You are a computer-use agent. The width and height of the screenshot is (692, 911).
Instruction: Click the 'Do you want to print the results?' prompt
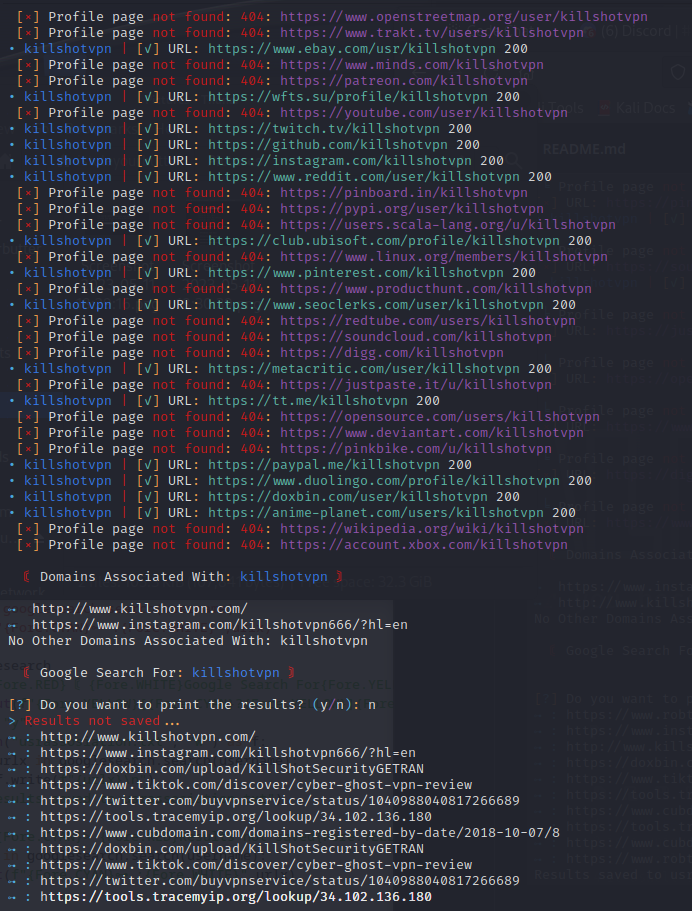coord(192,704)
